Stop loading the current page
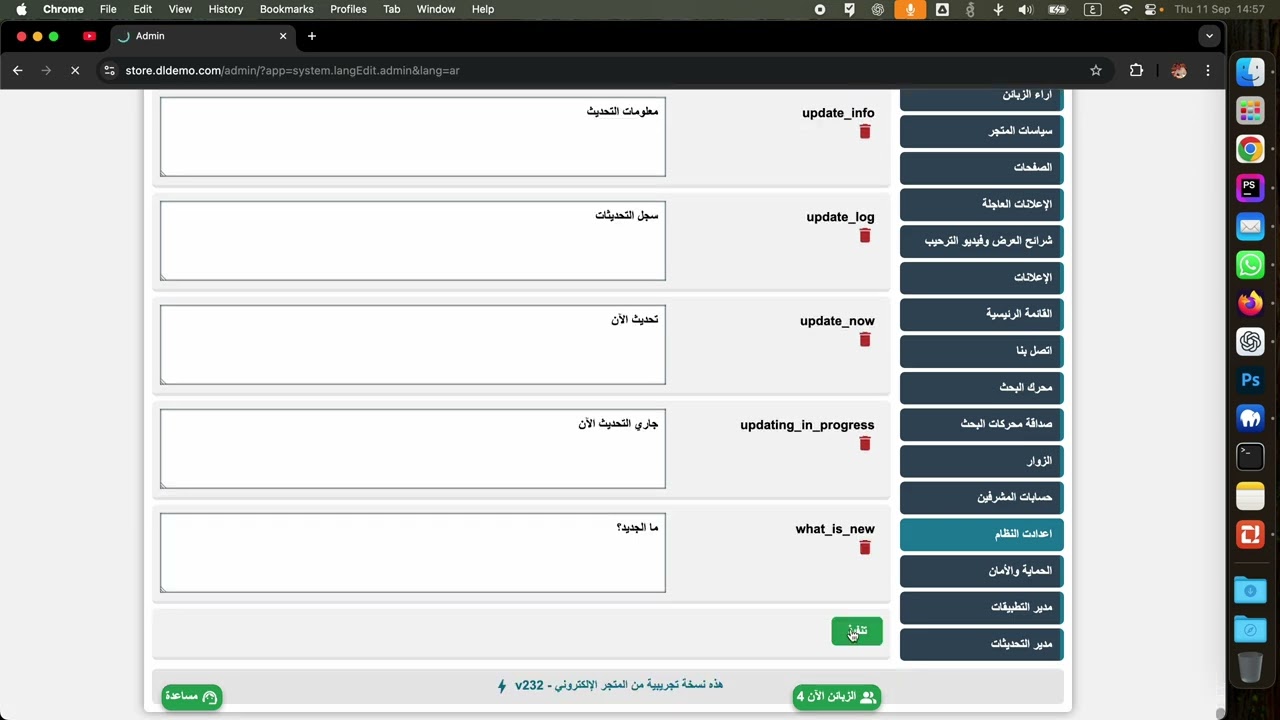The width and height of the screenshot is (1280, 720). coord(74,70)
